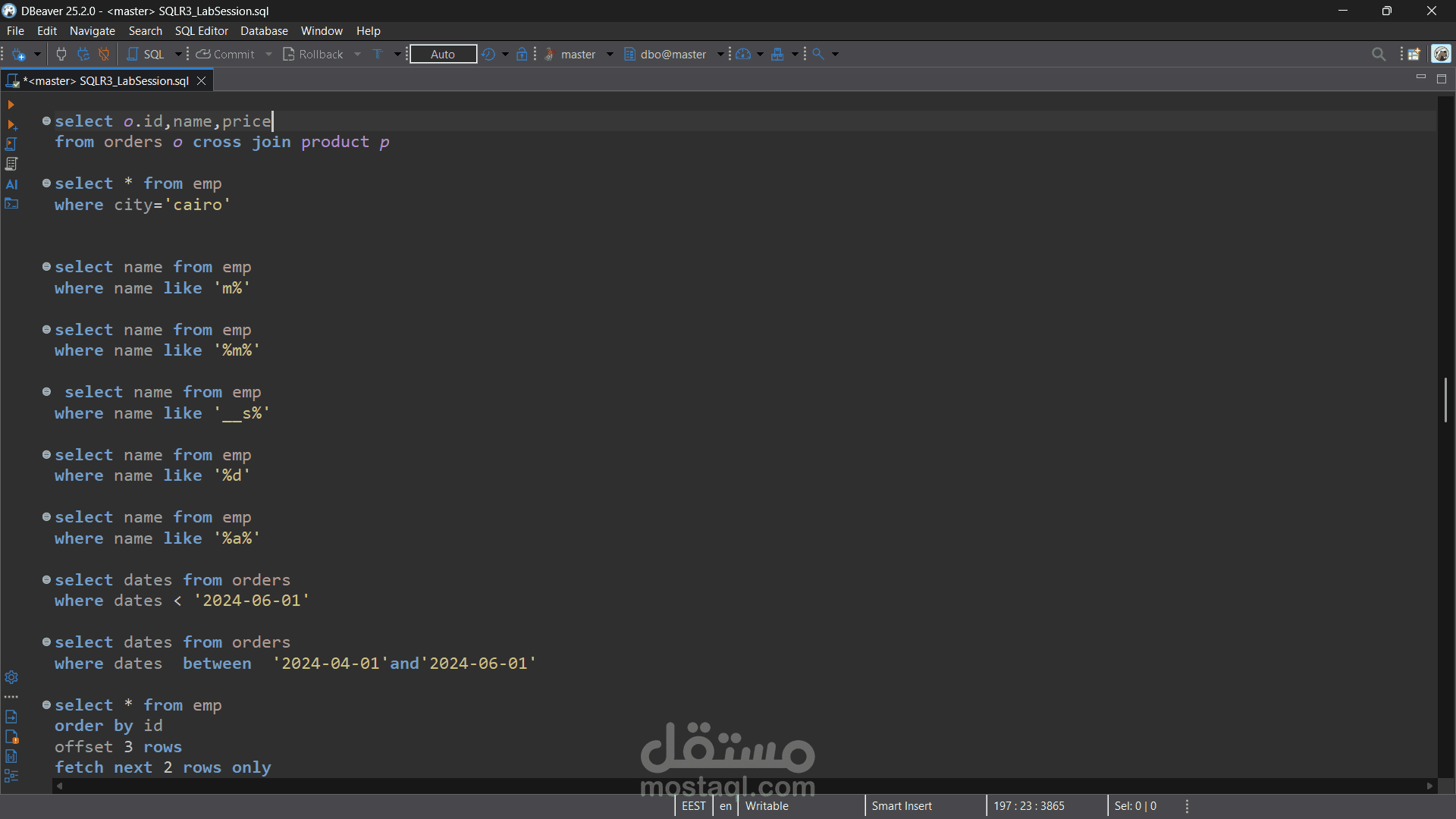This screenshot has width=1456, height=819.
Task: Toggle the Auto commit mode box
Action: [x=443, y=55]
